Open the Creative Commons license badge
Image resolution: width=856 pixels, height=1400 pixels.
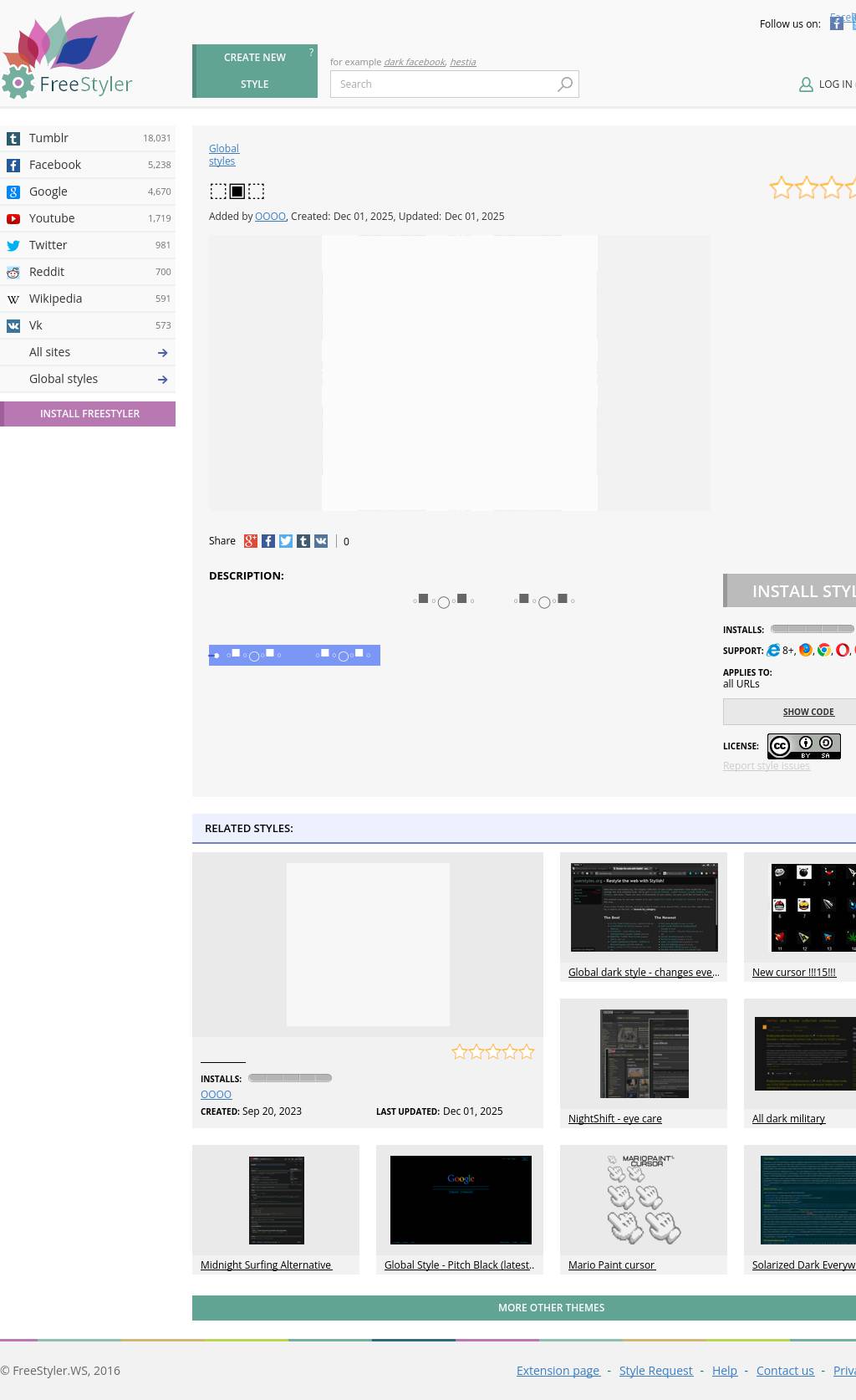click(803, 746)
